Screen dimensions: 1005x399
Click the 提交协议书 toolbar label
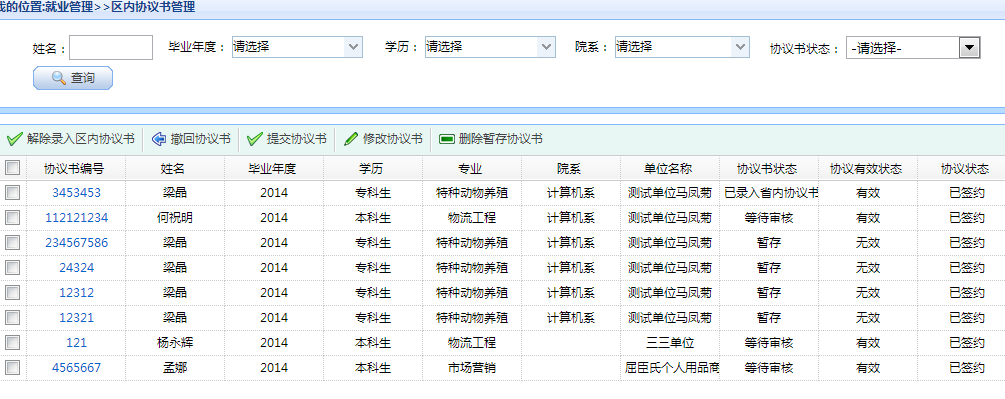[x=297, y=139]
